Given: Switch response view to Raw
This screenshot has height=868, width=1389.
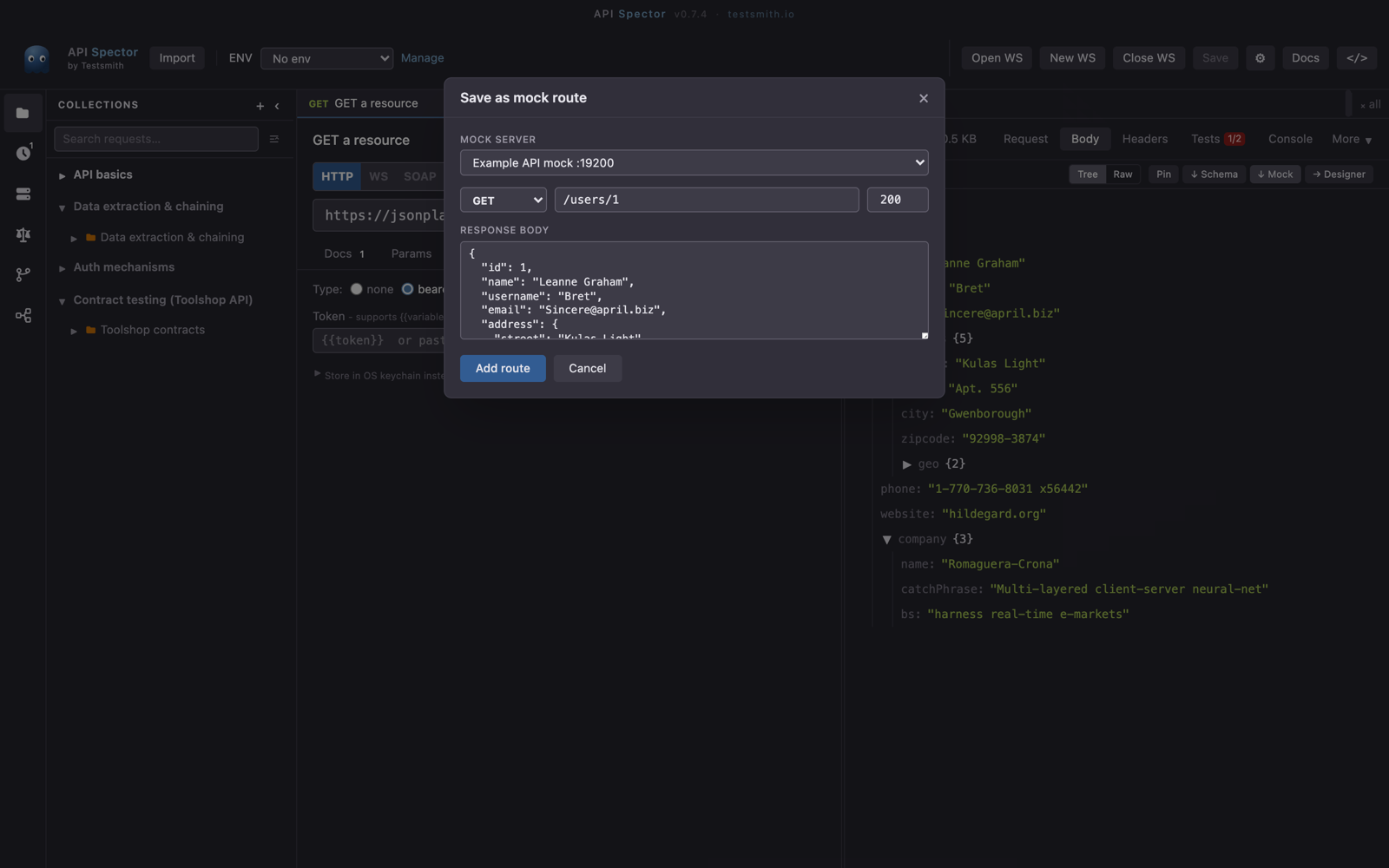Looking at the screenshot, I should (1122, 174).
